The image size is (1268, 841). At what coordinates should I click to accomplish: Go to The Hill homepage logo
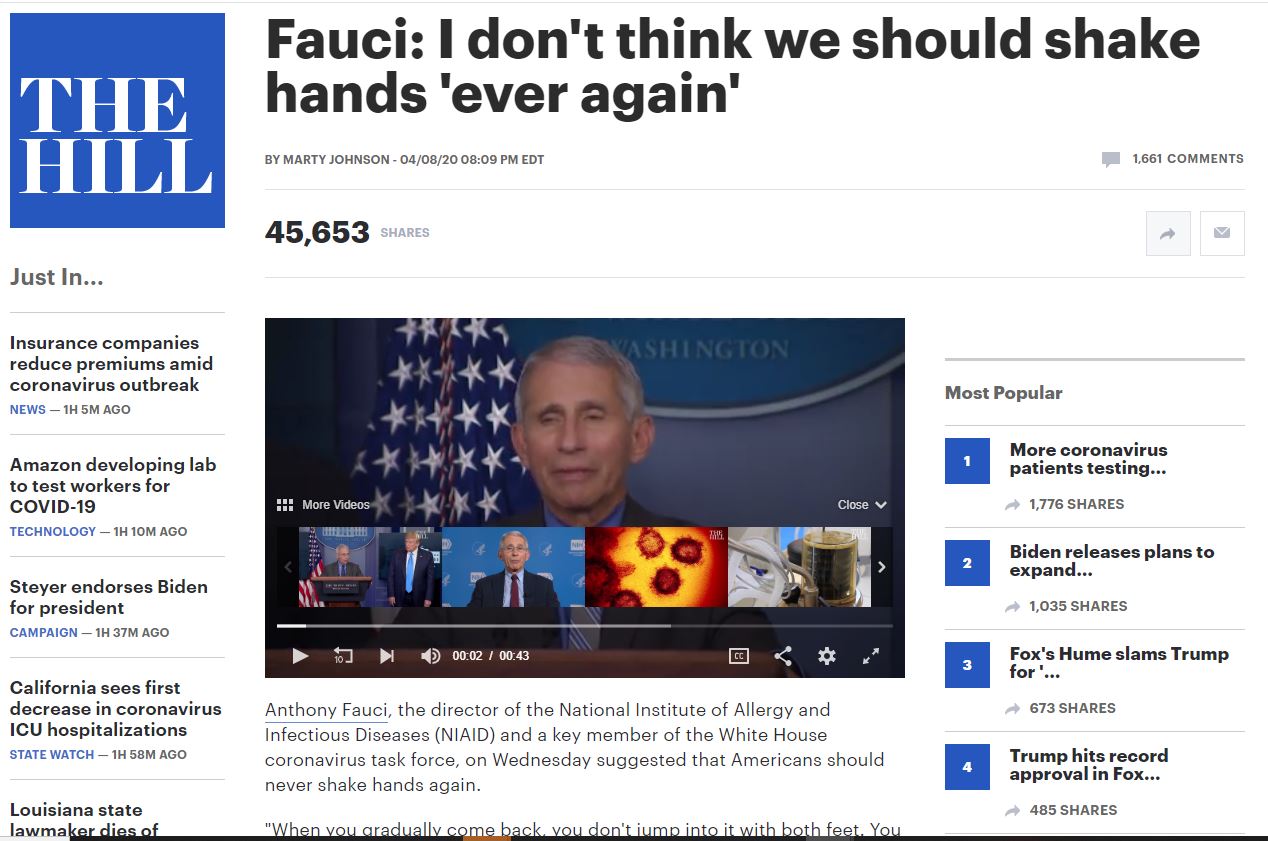click(117, 121)
